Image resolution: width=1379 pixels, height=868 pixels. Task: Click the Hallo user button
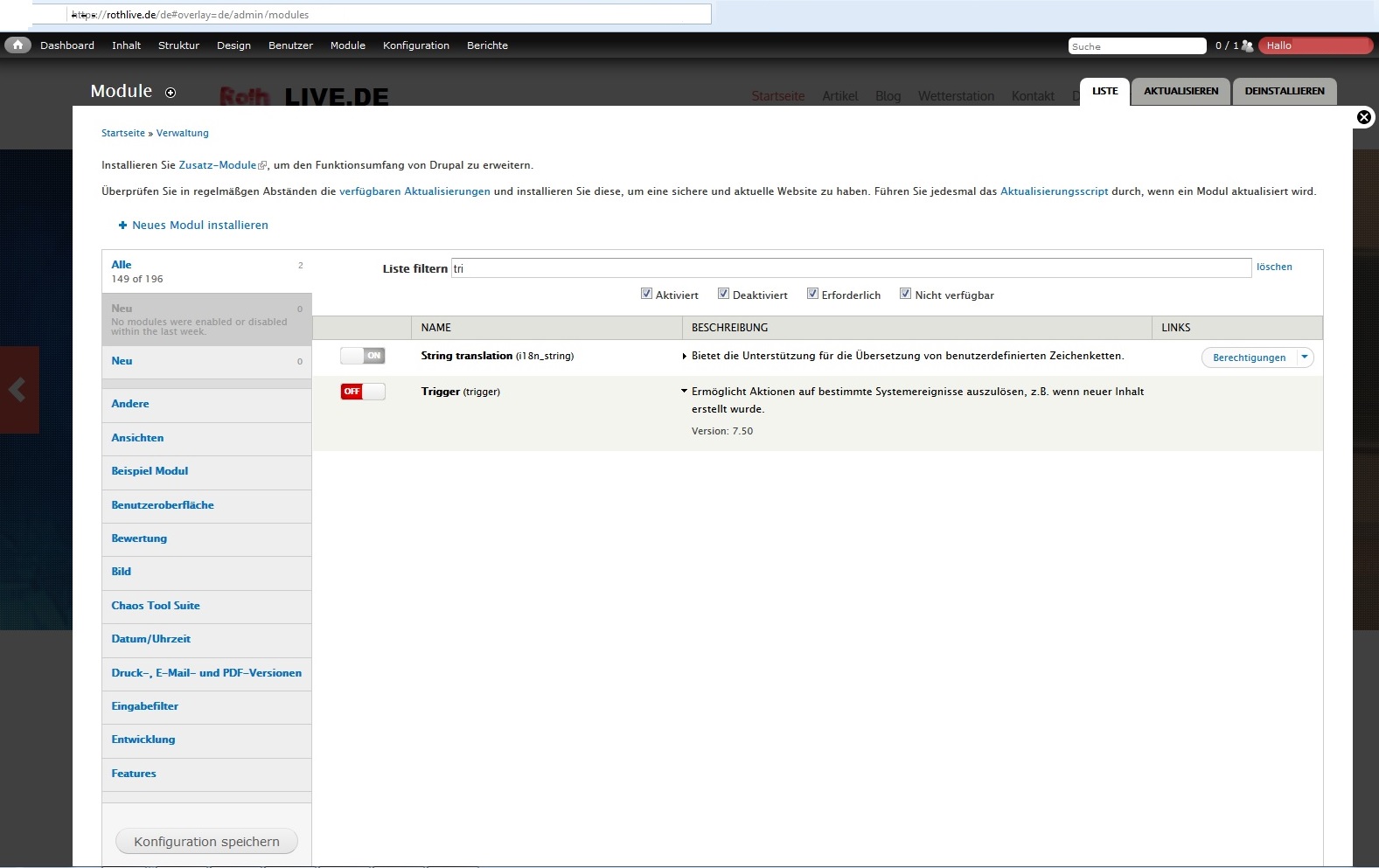(1315, 45)
